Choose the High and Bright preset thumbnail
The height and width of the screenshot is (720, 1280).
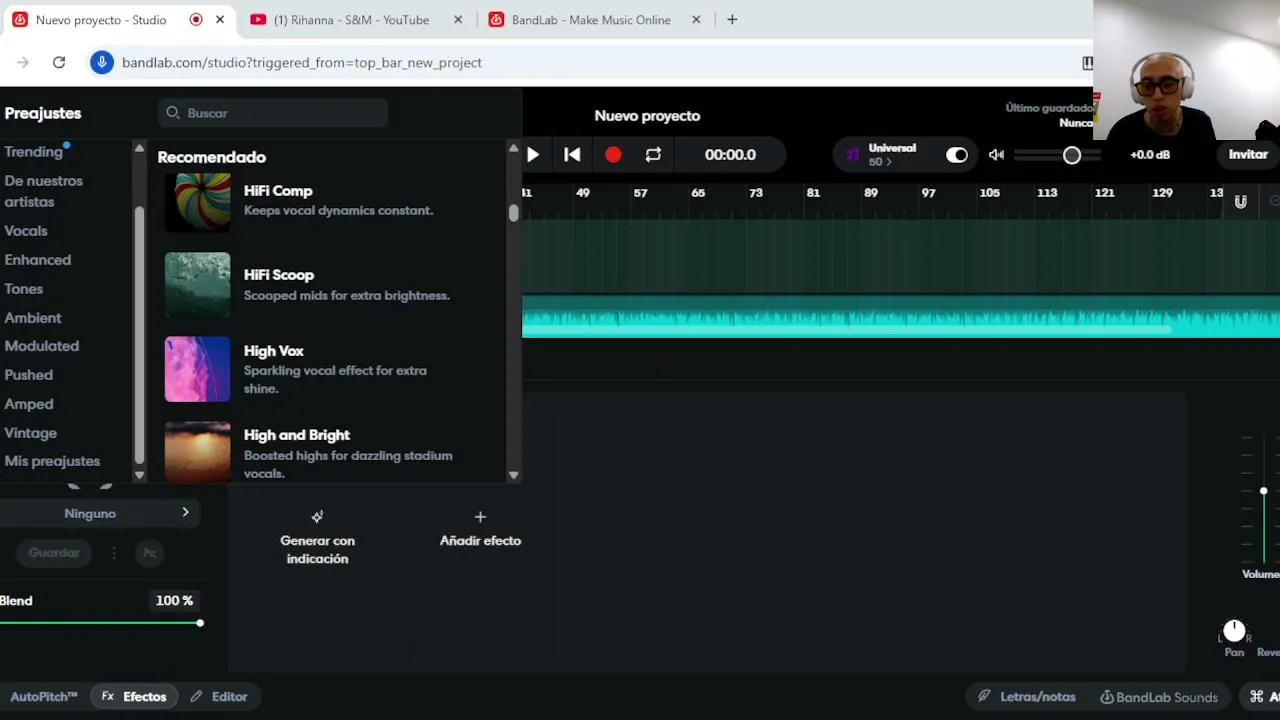(197, 451)
